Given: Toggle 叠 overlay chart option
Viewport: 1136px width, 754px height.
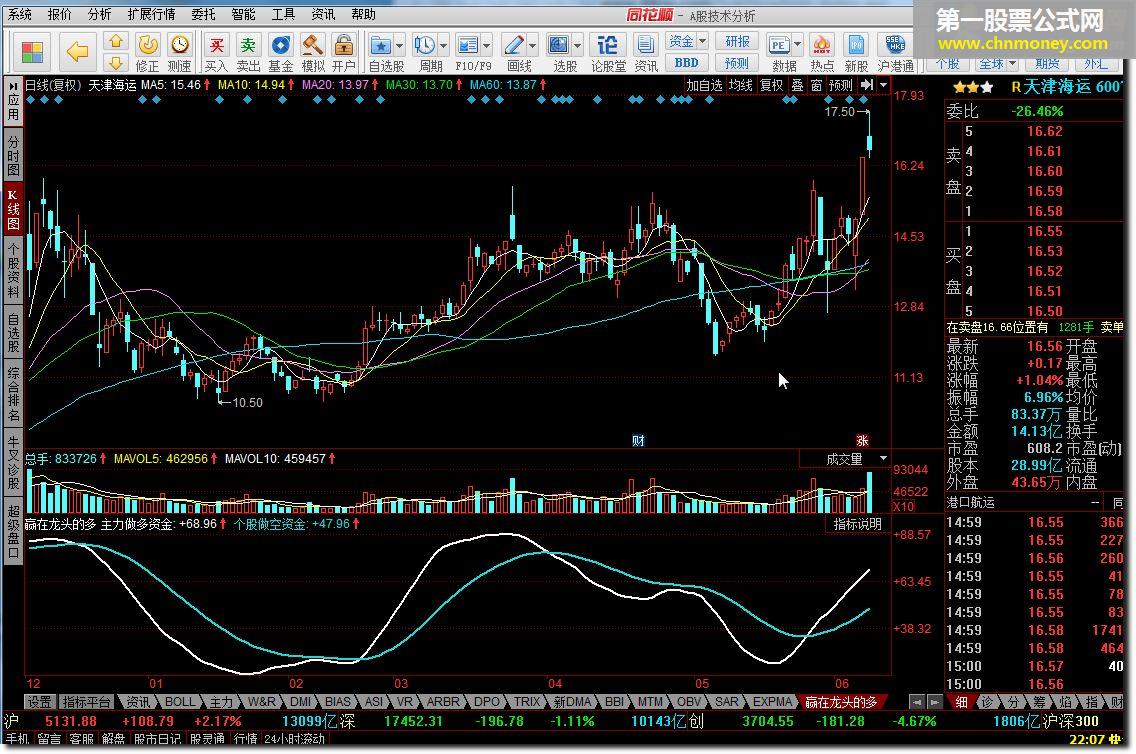Looking at the screenshot, I should tap(798, 85).
